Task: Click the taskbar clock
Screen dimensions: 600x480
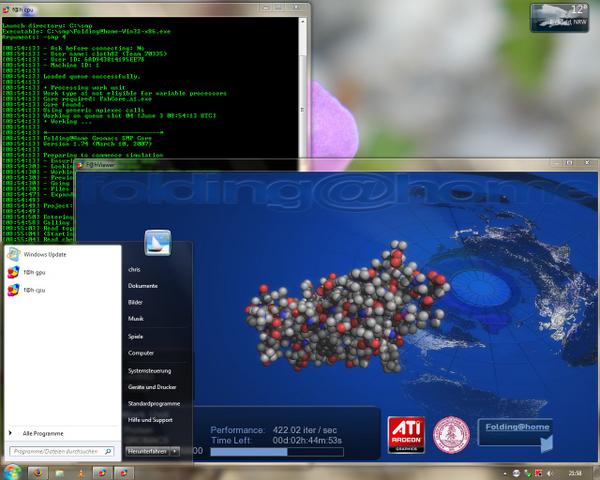Action: click(575, 473)
